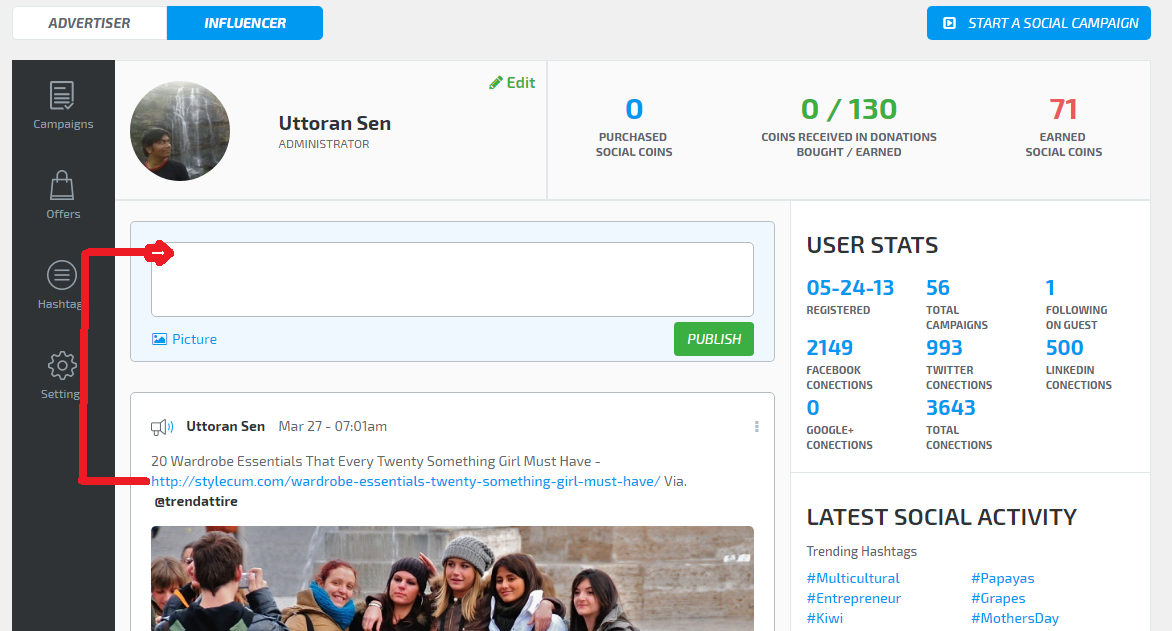The height and width of the screenshot is (631, 1172).
Task: Click the 56 total campaigns stat
Action: 937,288
